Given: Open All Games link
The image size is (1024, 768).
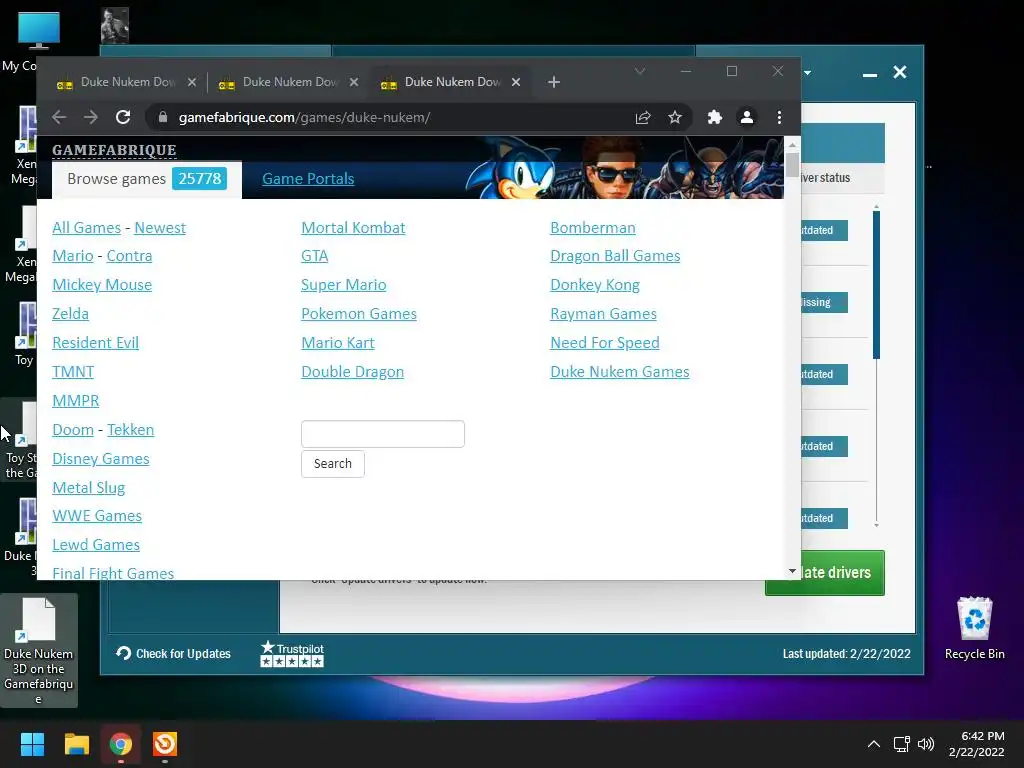Looking at the screenshot, I should click(86, 228).
